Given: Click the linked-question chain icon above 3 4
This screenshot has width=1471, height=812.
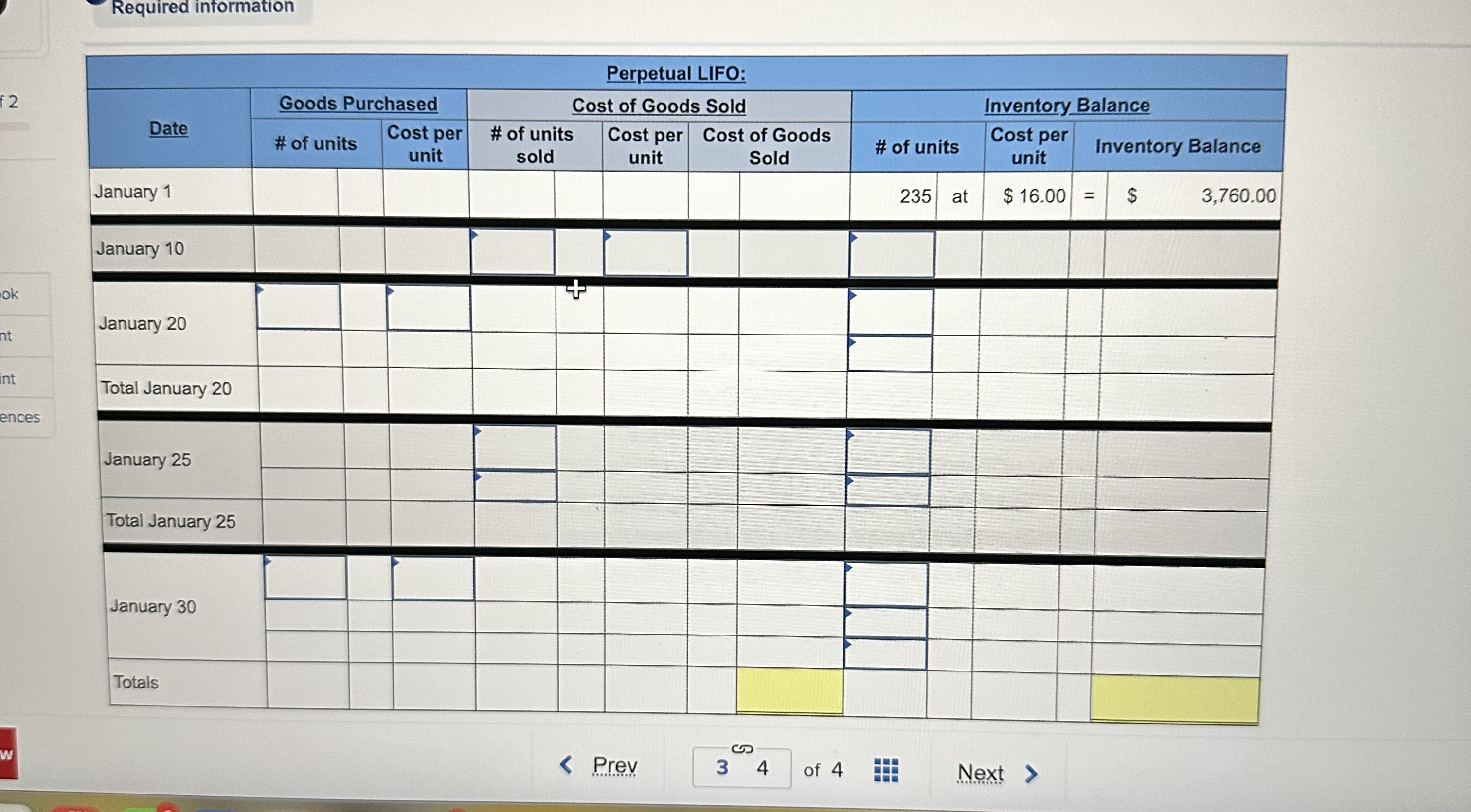Looking at the screenshot, I should point(742,749).
